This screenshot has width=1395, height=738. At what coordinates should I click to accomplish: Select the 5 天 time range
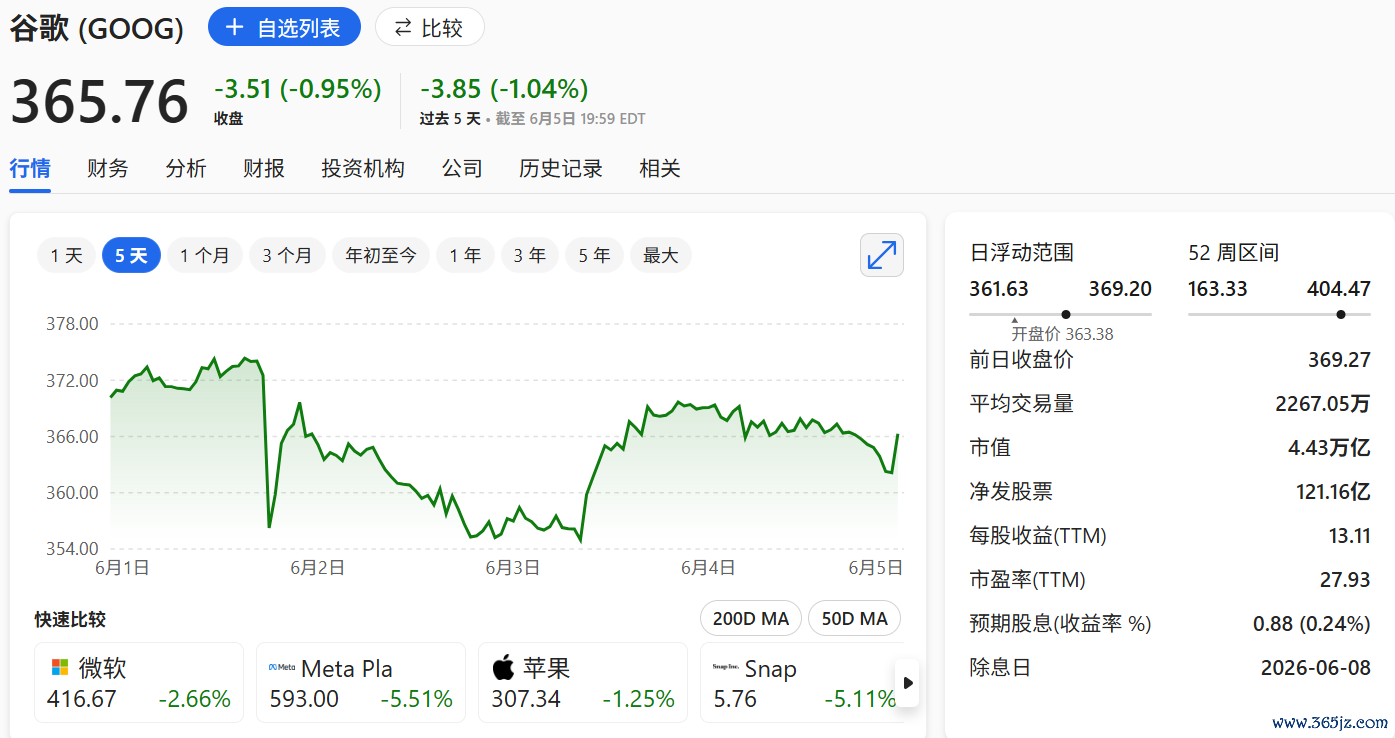click(x=131, y=256)
